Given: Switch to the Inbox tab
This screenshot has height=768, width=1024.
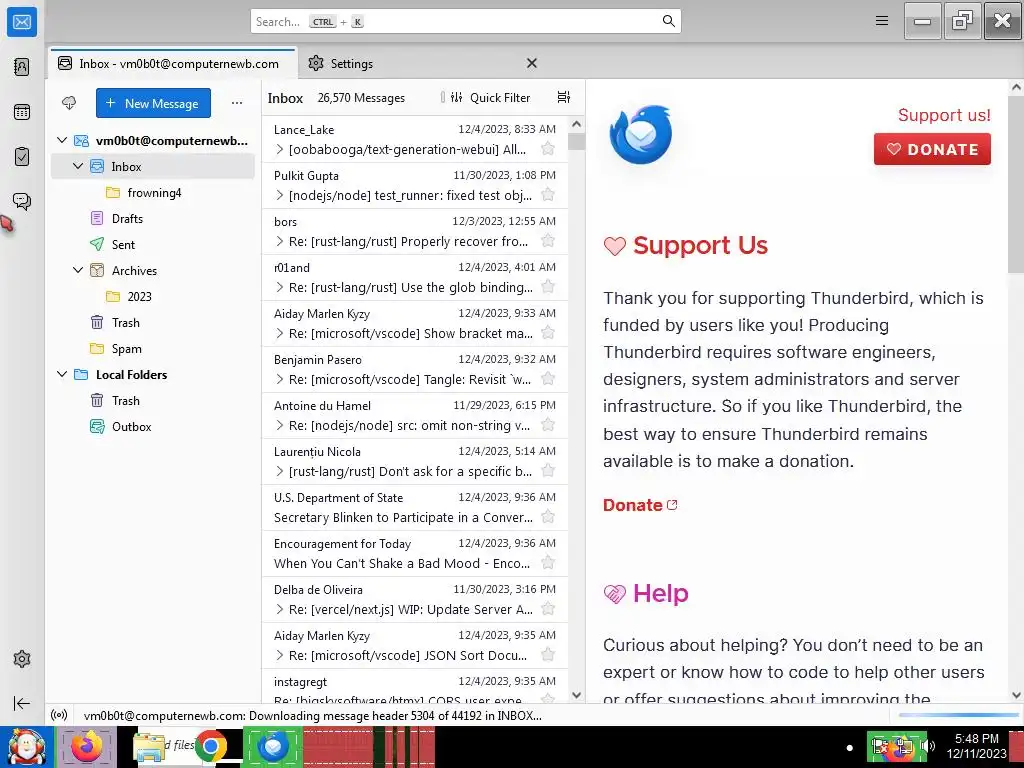Looking at the screenshot, I should [x=173, y=63].
